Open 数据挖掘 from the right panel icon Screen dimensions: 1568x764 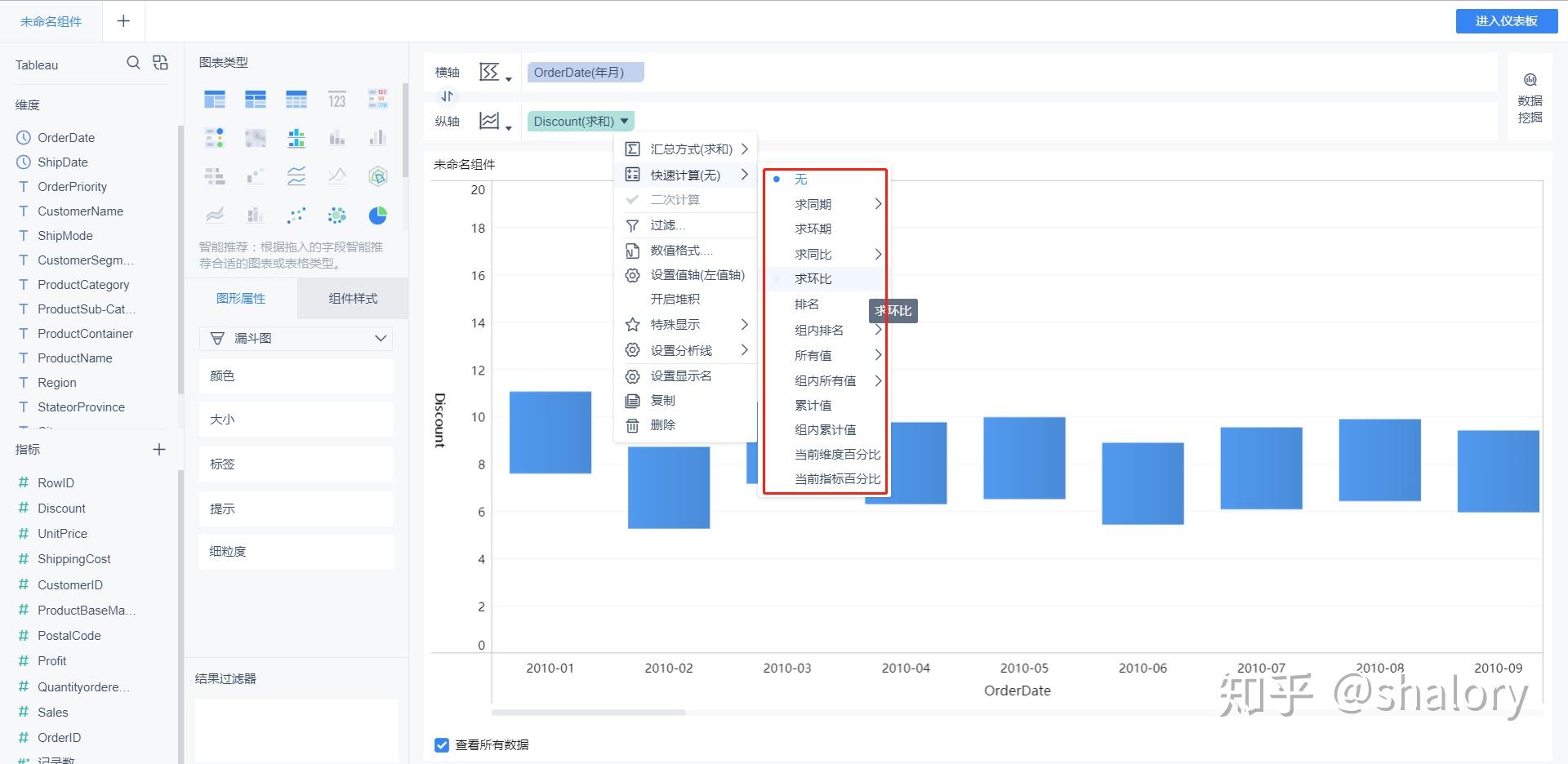tap(1530, 96)
